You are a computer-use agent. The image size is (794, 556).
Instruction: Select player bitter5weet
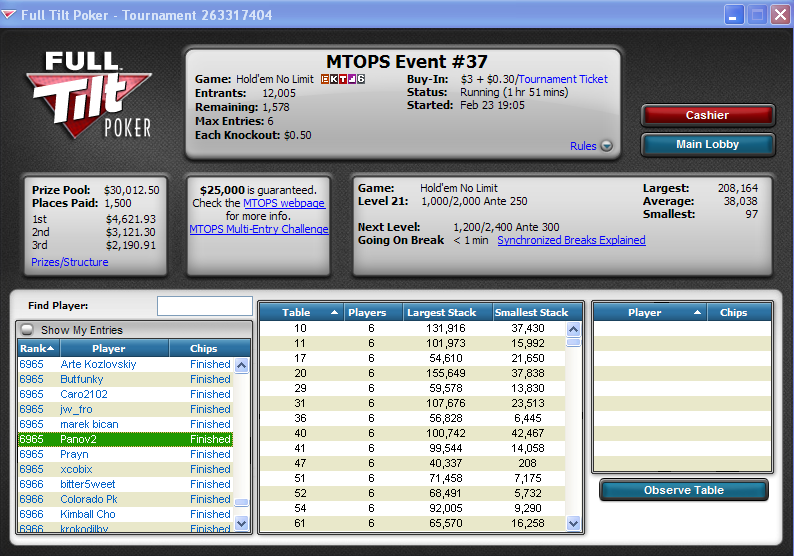(126, 484)
